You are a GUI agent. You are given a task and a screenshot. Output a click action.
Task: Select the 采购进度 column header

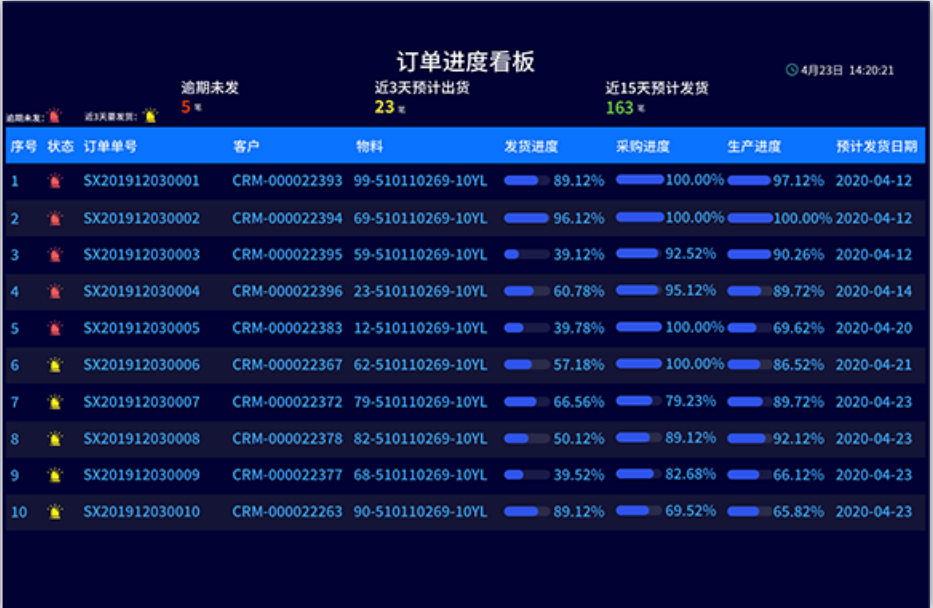pyautogui.click(x=642, y=146)
